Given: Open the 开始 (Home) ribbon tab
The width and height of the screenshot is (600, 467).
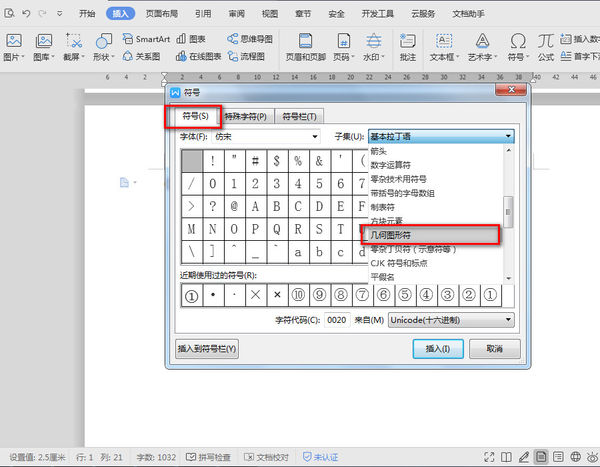Looking at the screenshot, I should (x=87, y=14).
